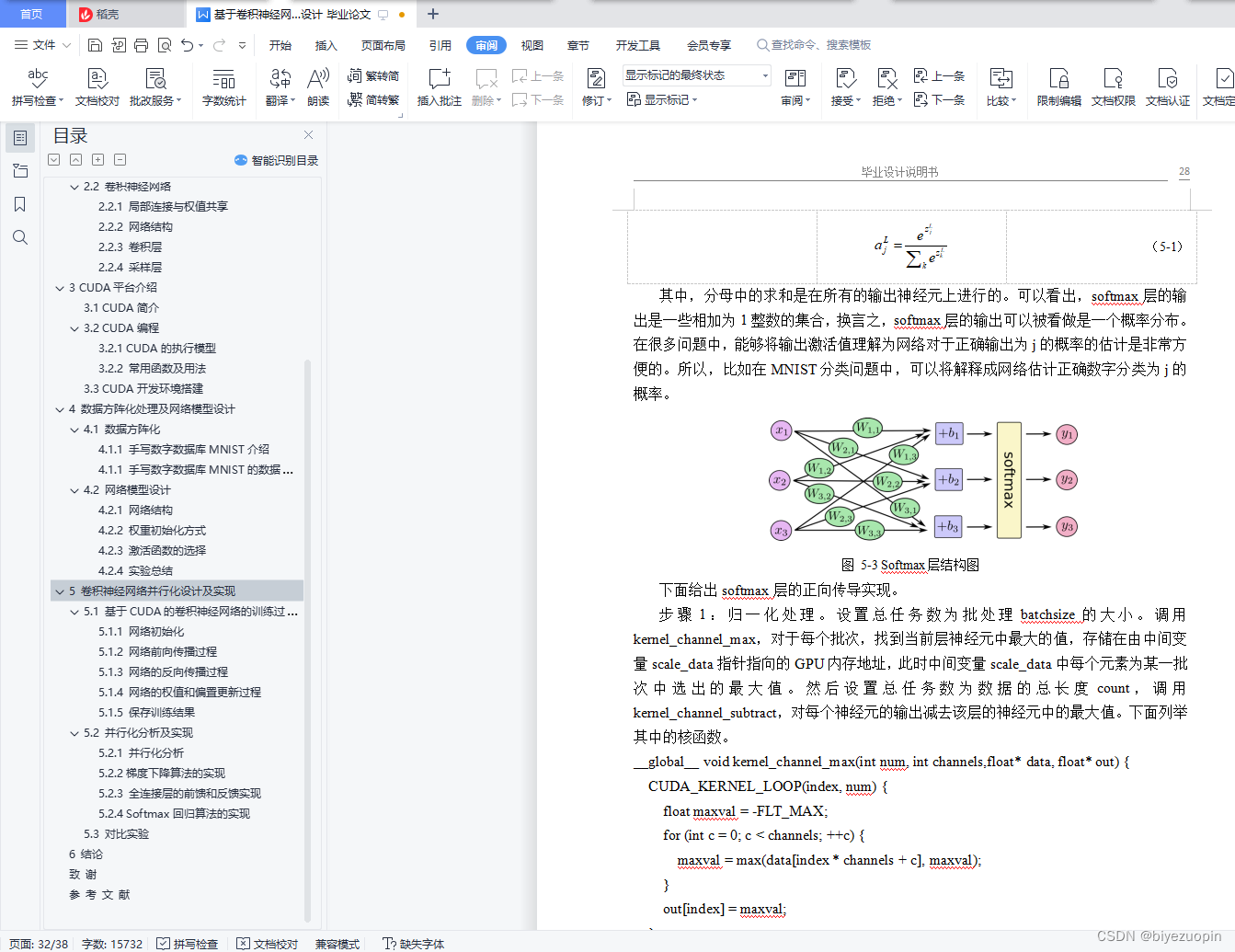
Task: Click the Export to PDF icon beside Save
Action: point(119,45)
